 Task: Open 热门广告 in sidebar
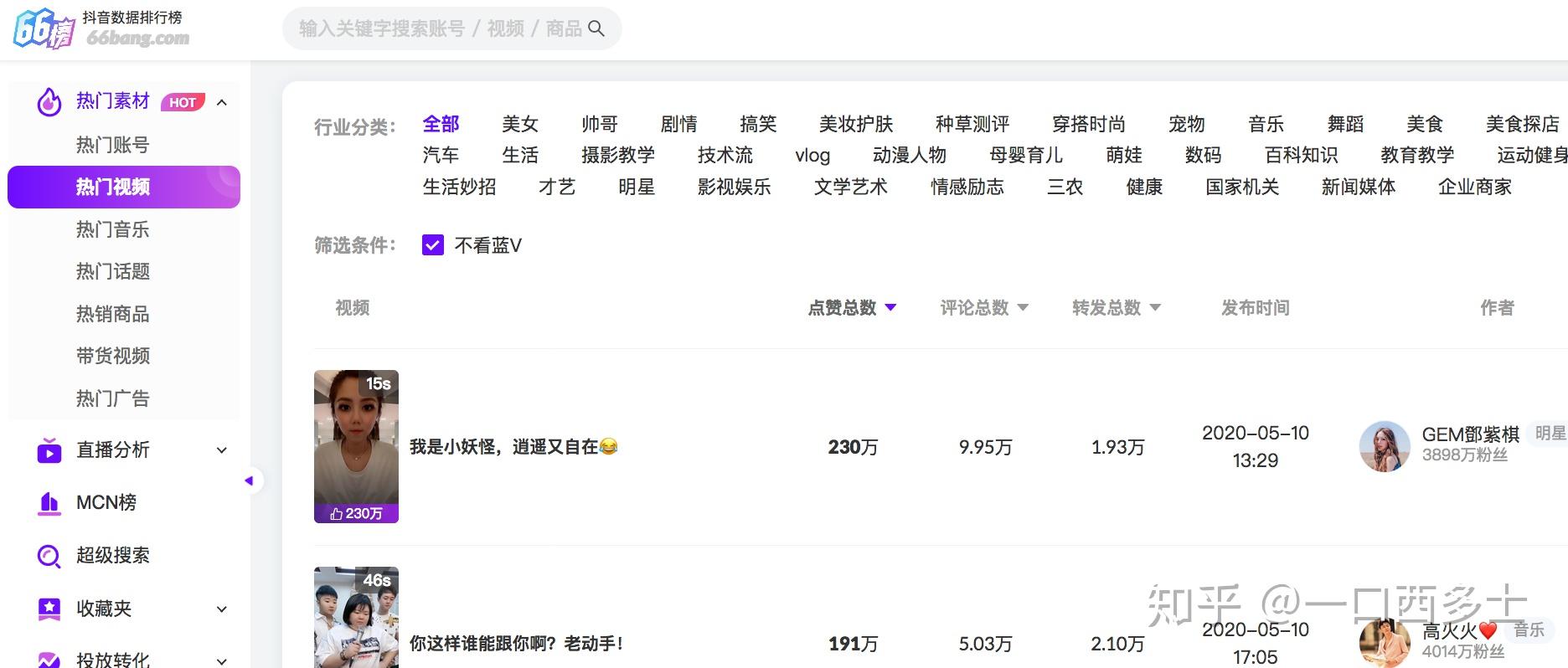point(113,398)
